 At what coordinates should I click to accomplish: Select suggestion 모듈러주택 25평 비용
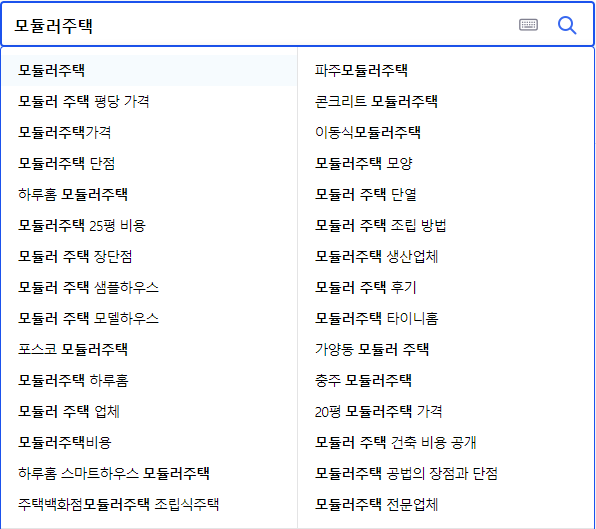pyautogui.click(x=82, y=225)
